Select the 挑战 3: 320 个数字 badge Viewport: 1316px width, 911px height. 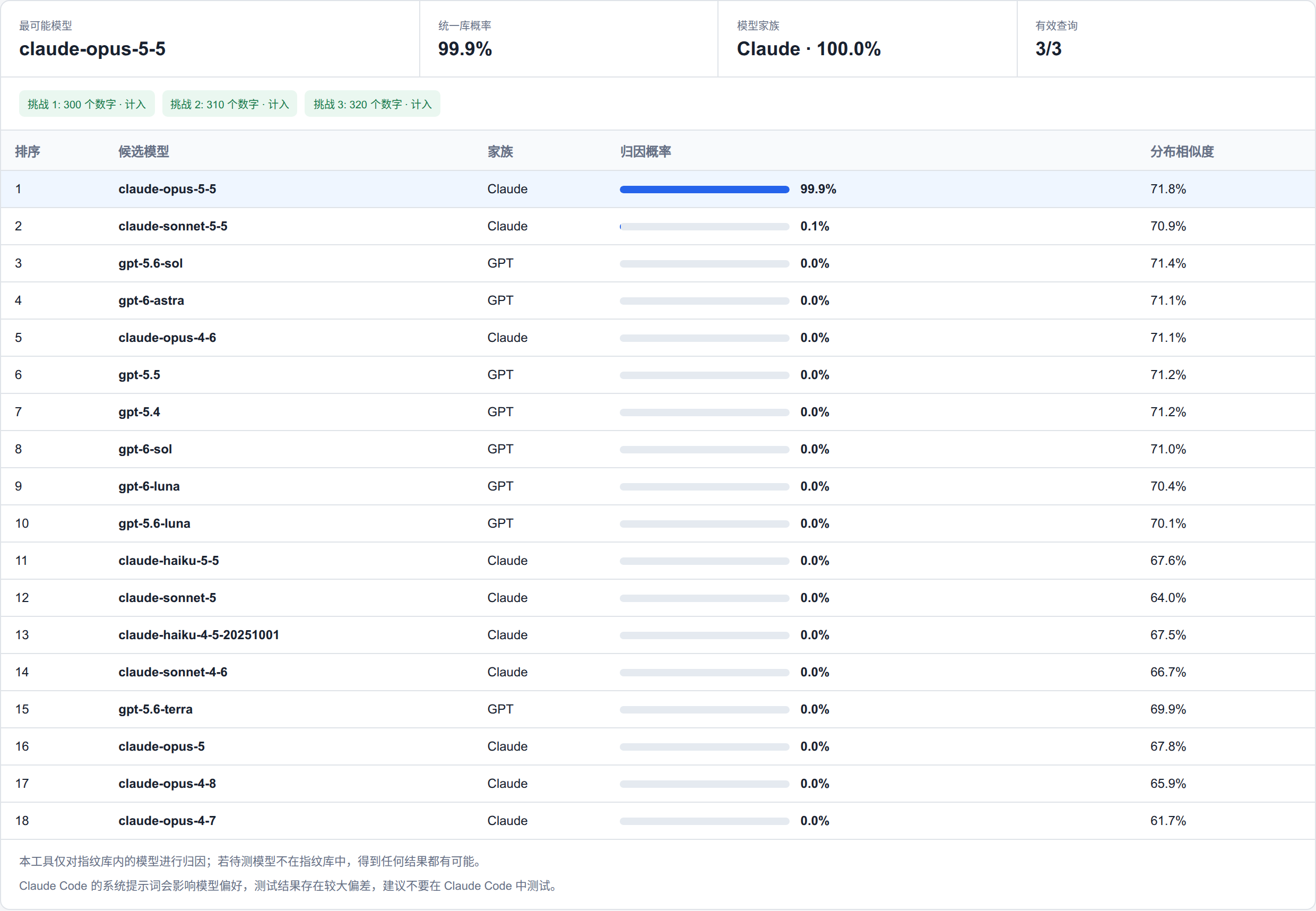372,104
